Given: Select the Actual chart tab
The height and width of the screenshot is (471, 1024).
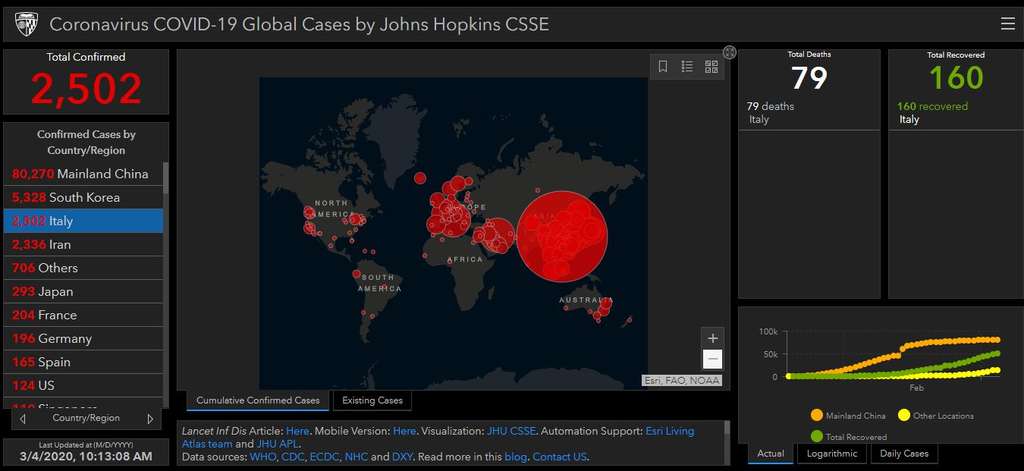Looking at the screenshot, I should [771, 453].
